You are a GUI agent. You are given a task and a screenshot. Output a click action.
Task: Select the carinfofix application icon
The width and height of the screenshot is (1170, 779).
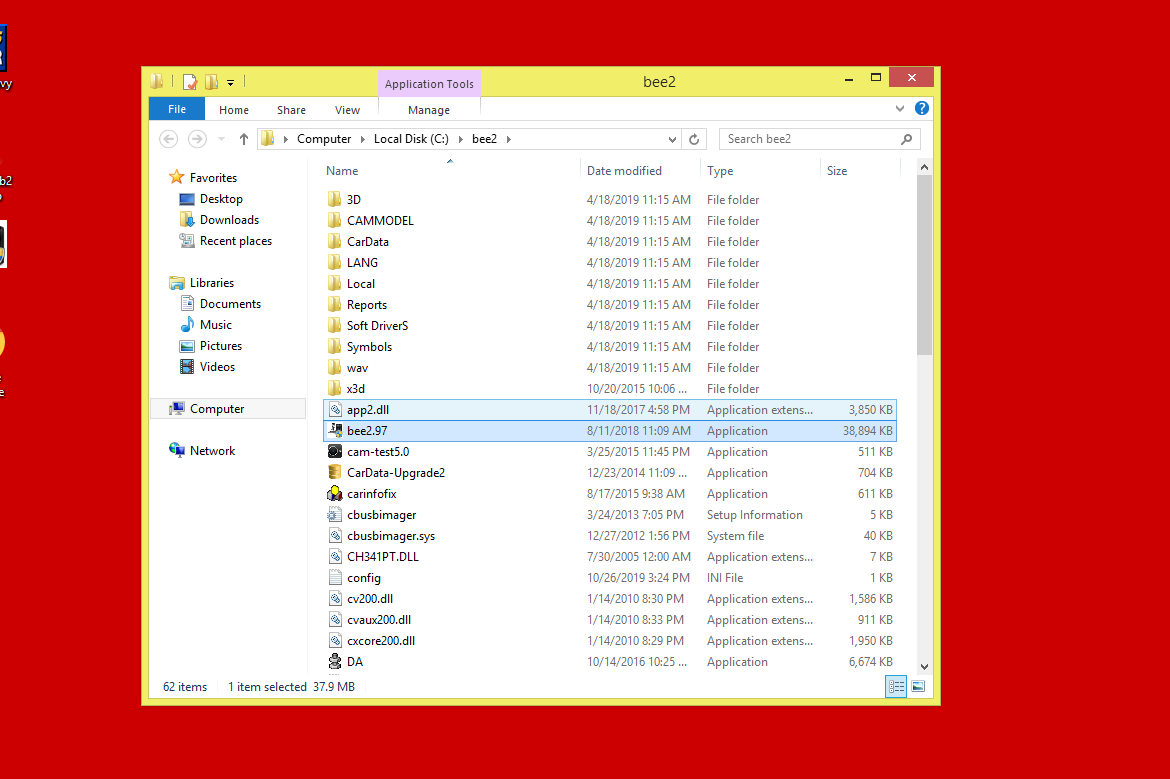click(x=336, y=494)
